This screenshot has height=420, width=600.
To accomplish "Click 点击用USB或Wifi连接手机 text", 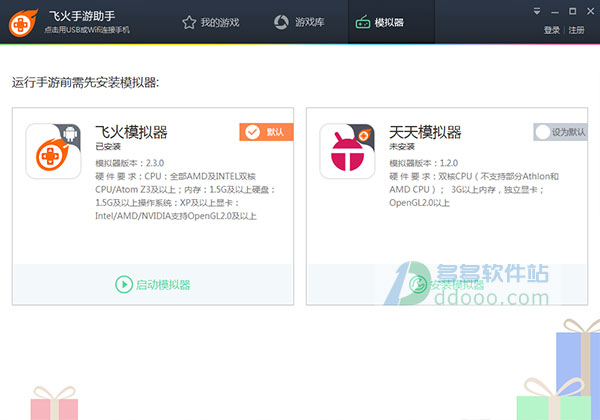I will pyautogui.click(x=87, y=30).
